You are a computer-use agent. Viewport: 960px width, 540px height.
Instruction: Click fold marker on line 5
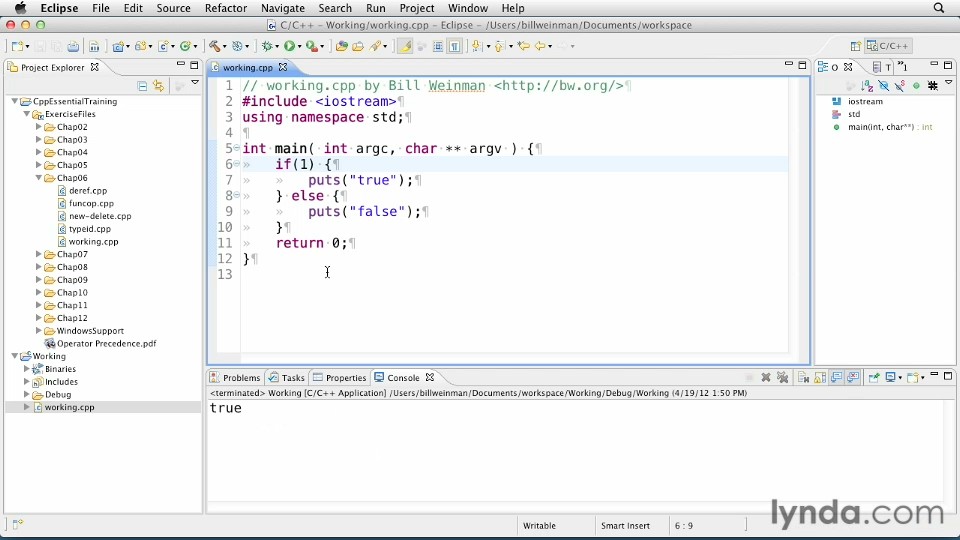tap(236, 148)
